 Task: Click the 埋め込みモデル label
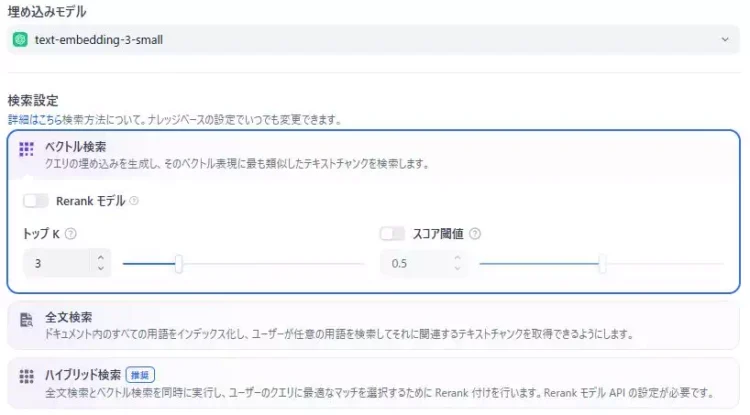(x=47, y=11)
